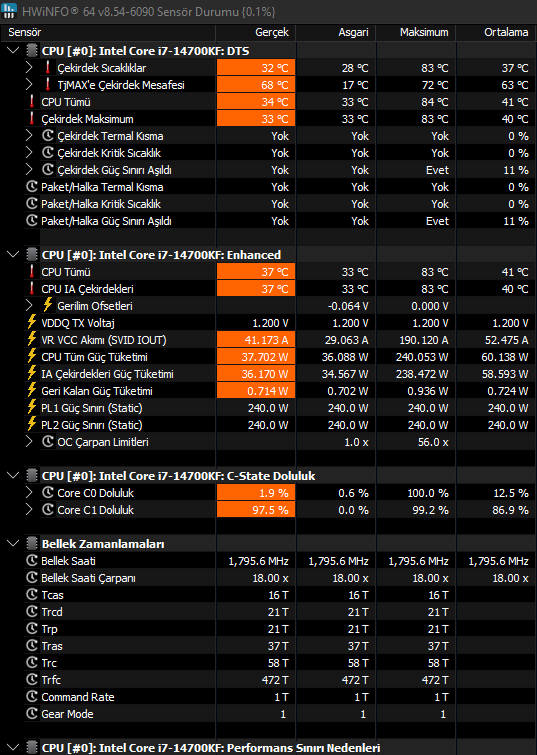Click the 190.120 A maximum current value

[424, 340]
